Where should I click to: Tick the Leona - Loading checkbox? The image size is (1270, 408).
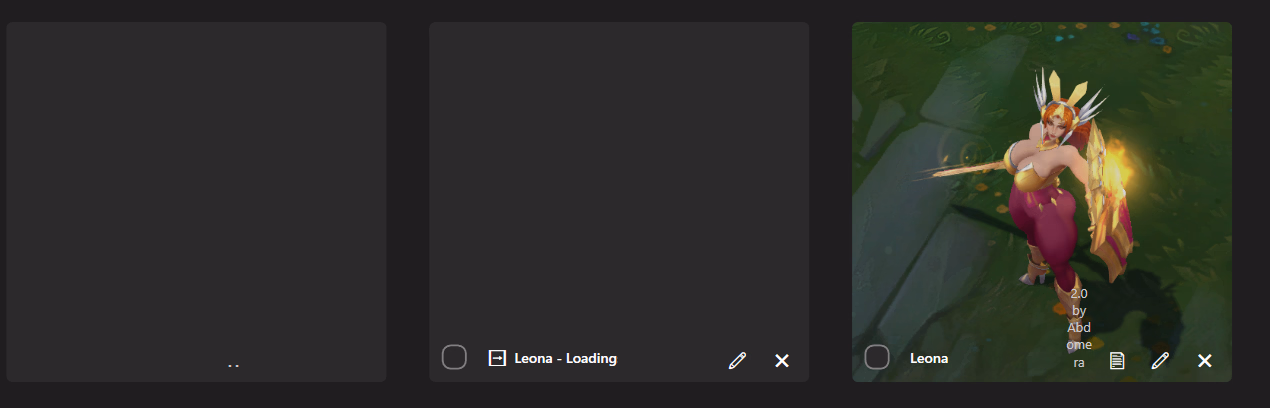click(x=454, y=357)
